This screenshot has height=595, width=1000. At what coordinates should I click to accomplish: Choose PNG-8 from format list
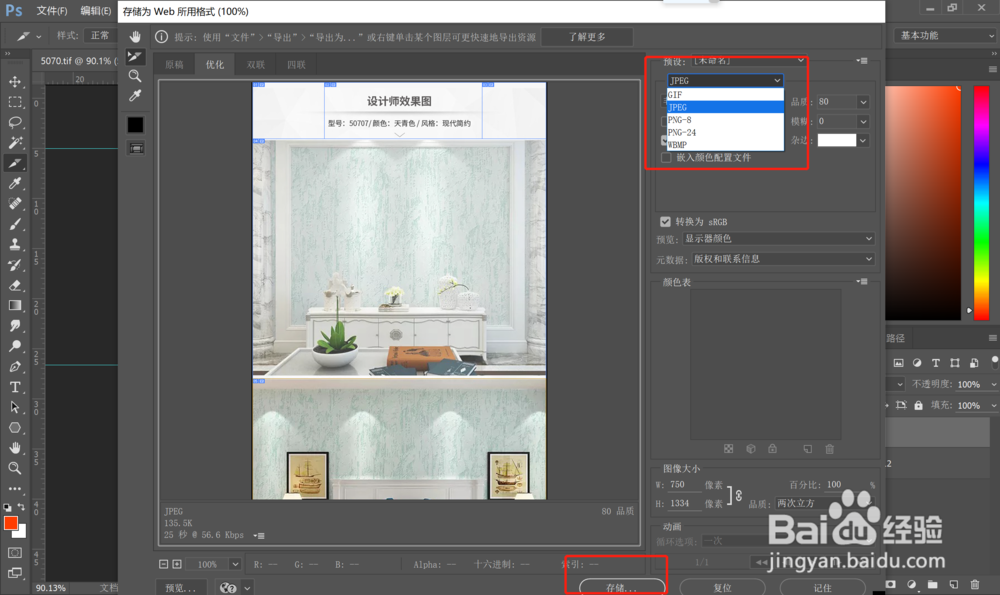point(725,120)
